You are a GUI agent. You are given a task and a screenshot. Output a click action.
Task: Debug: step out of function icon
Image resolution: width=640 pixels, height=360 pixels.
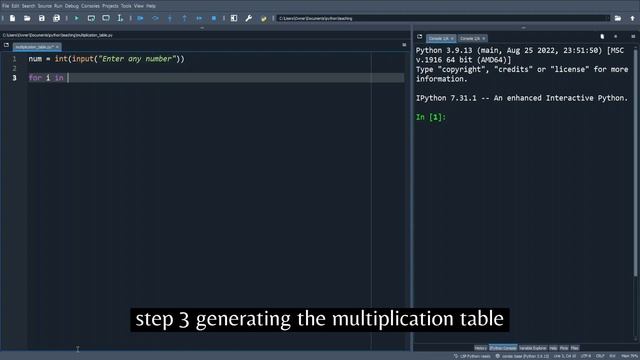[184, 18]
